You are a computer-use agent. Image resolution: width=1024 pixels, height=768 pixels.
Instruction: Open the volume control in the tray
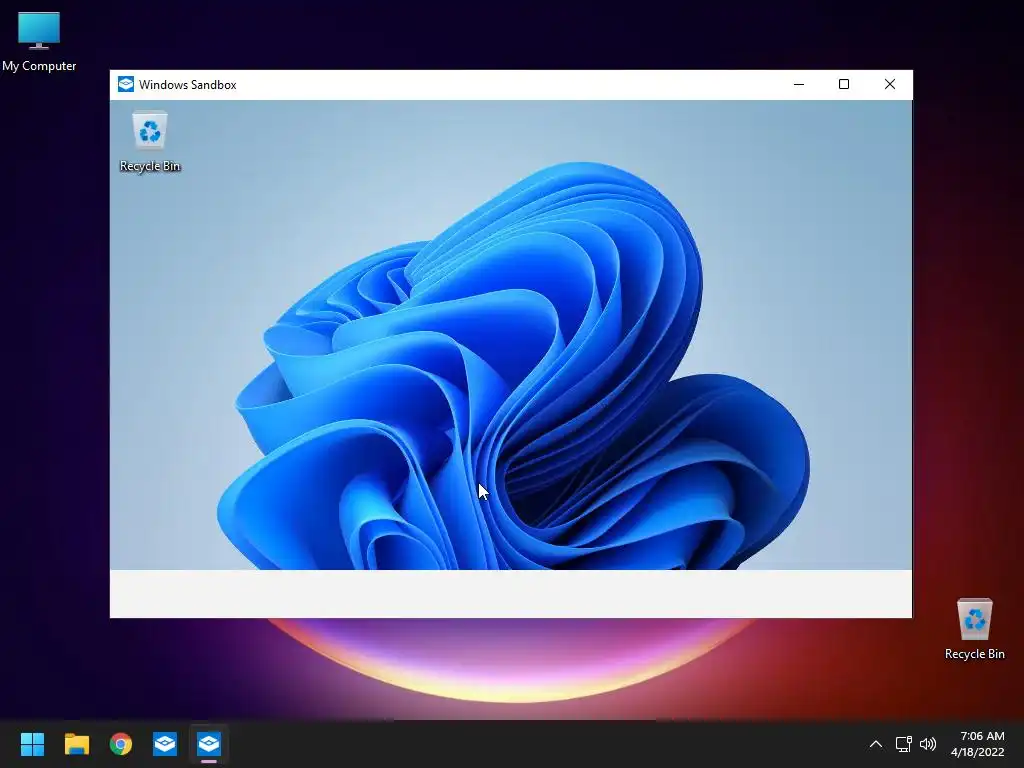[x=927, y=744]
